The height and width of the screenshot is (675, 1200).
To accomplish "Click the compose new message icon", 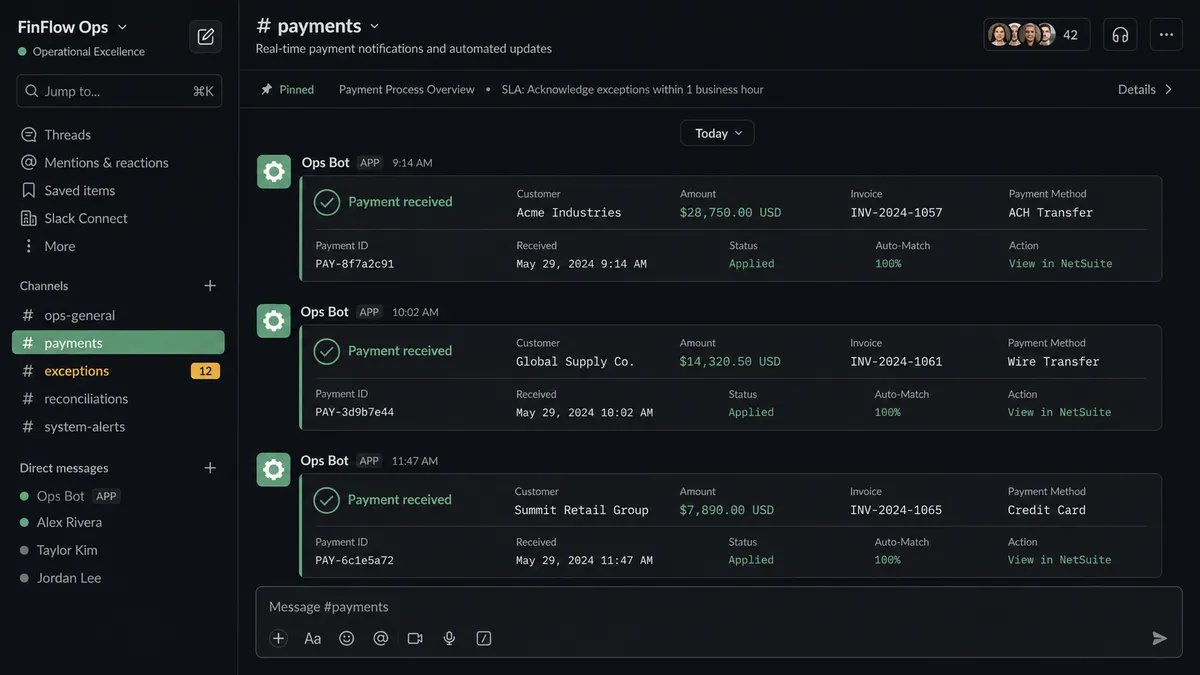I will click(206, 36).
